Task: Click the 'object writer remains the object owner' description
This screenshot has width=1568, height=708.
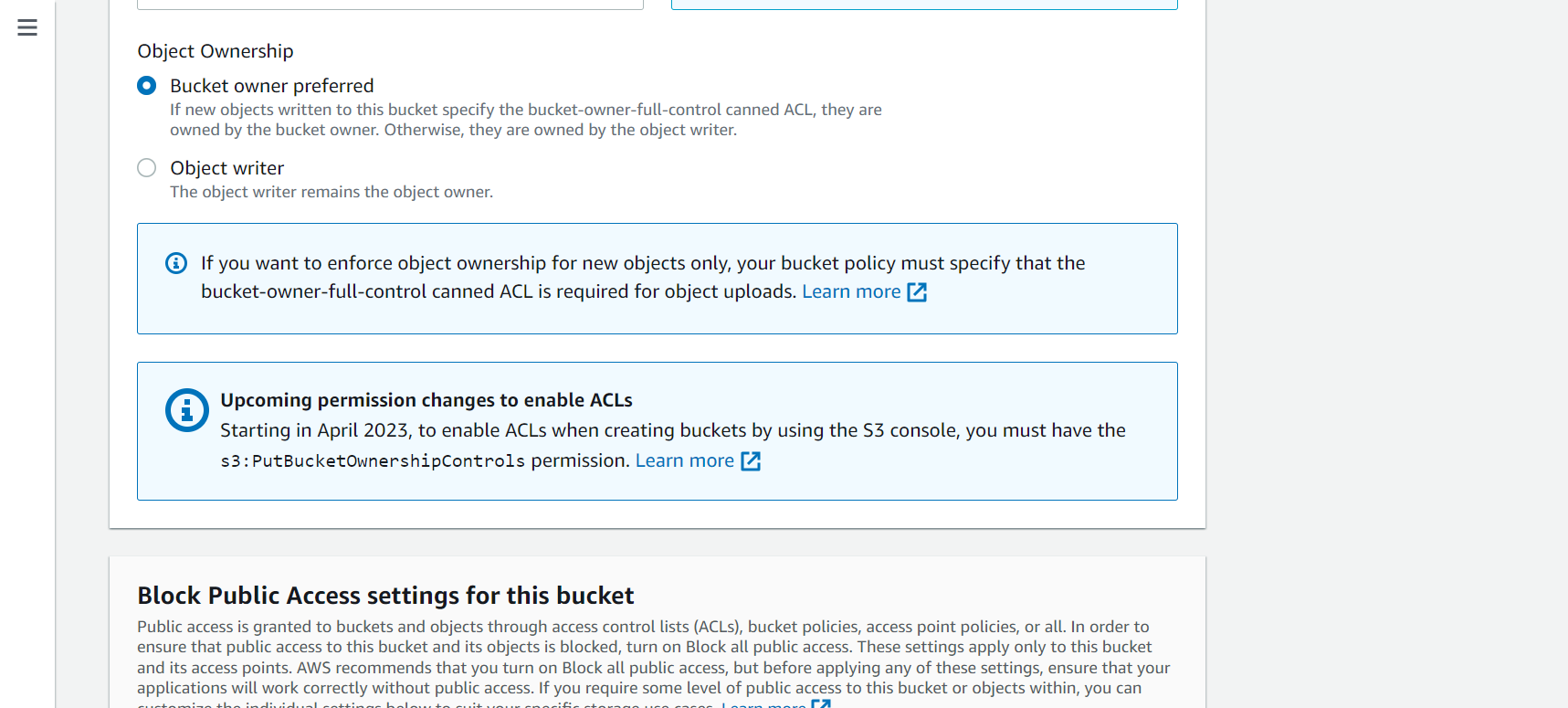Action: [x=331, y=192]
